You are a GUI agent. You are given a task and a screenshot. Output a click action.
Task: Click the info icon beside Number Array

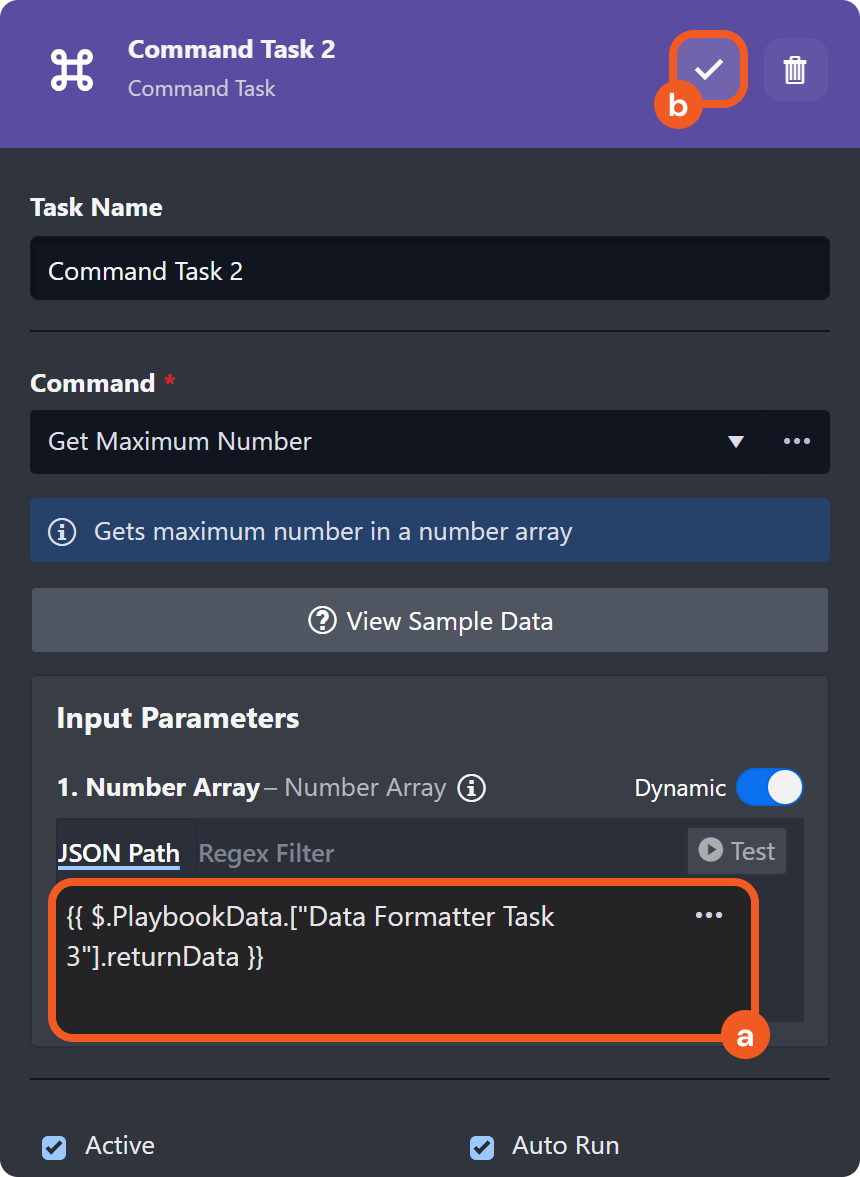471,788
